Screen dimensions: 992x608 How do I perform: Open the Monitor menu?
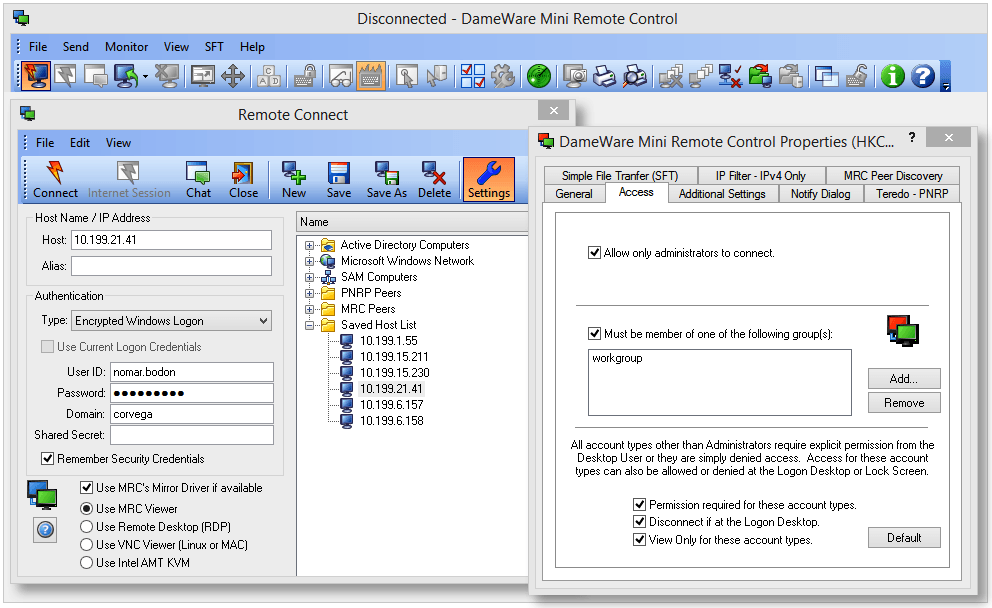(x=126, y=46)
